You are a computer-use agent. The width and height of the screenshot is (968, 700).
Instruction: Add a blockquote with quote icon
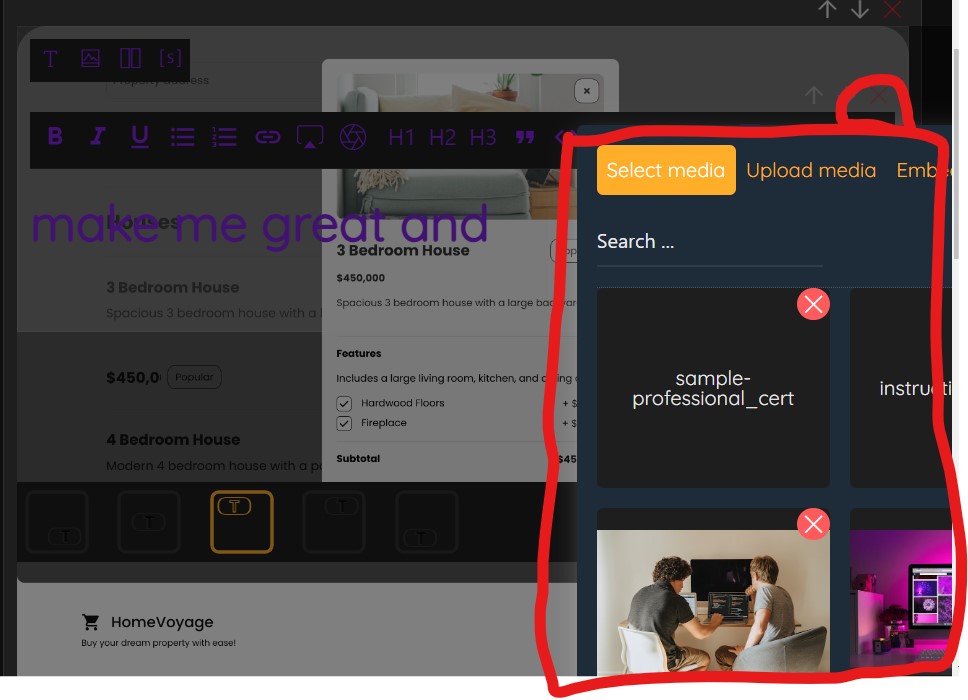[x=525, y=137]
